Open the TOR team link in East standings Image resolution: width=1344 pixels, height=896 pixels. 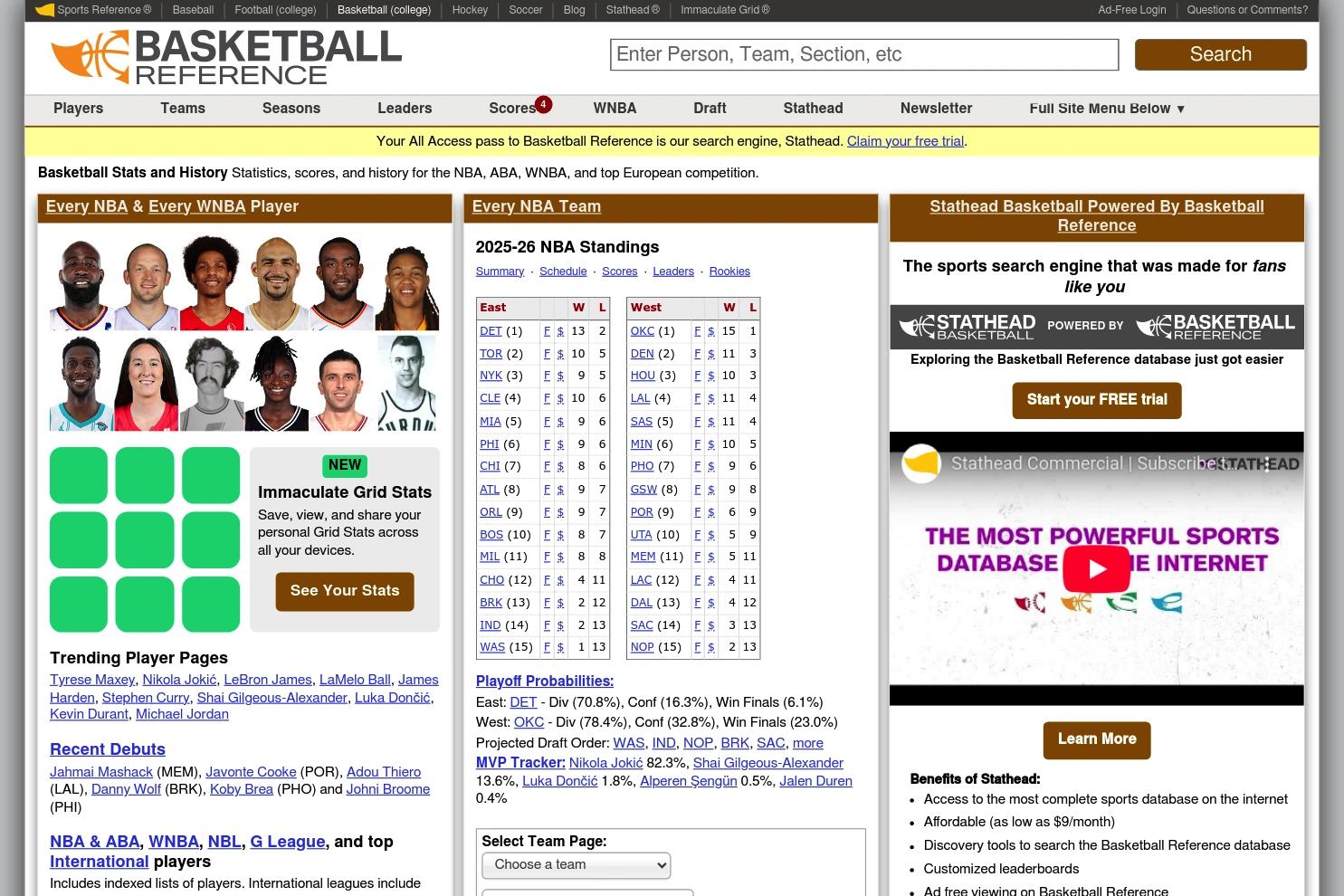click(491, 354)
